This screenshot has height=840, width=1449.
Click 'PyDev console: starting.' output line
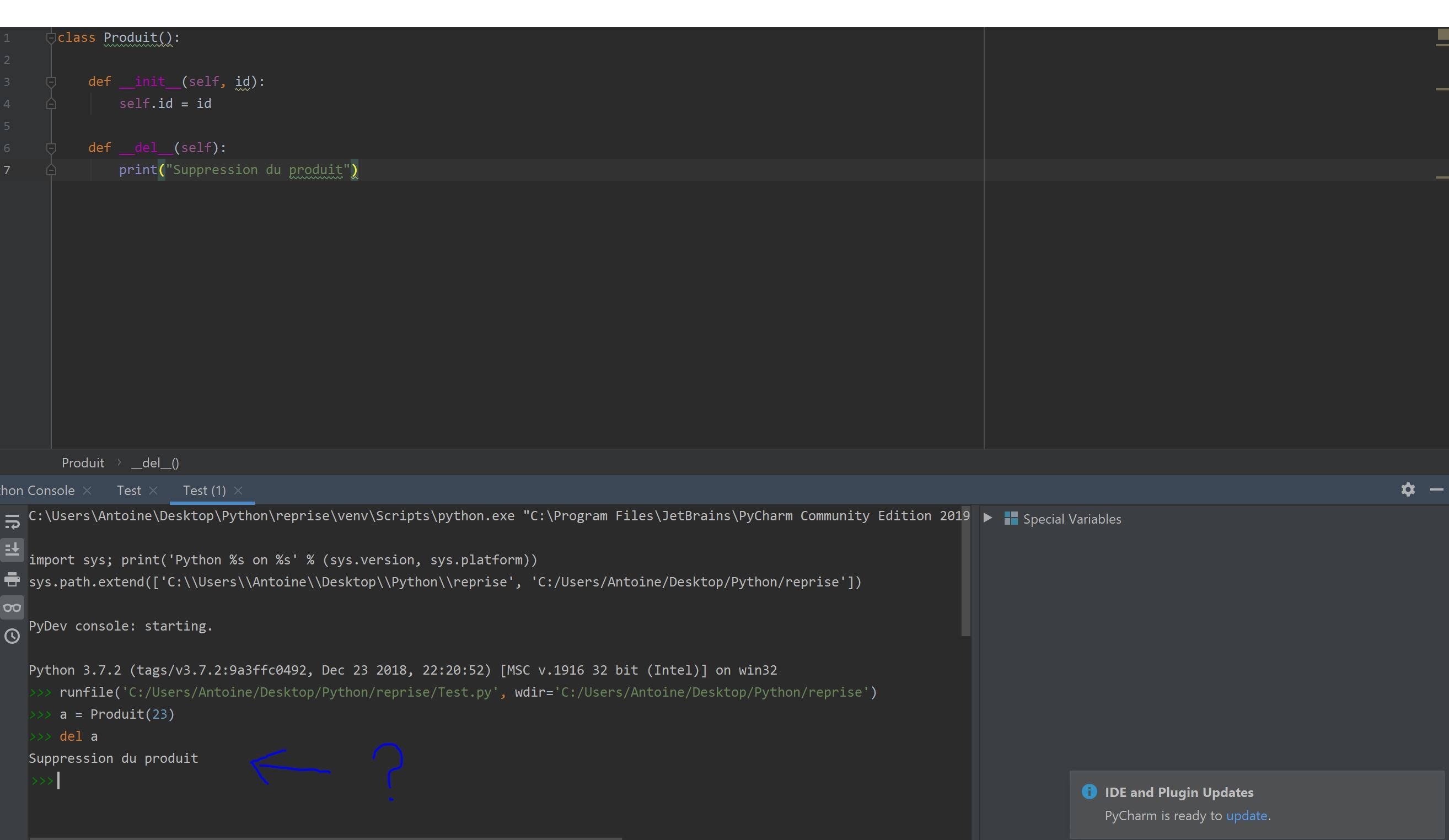point(121,626)
